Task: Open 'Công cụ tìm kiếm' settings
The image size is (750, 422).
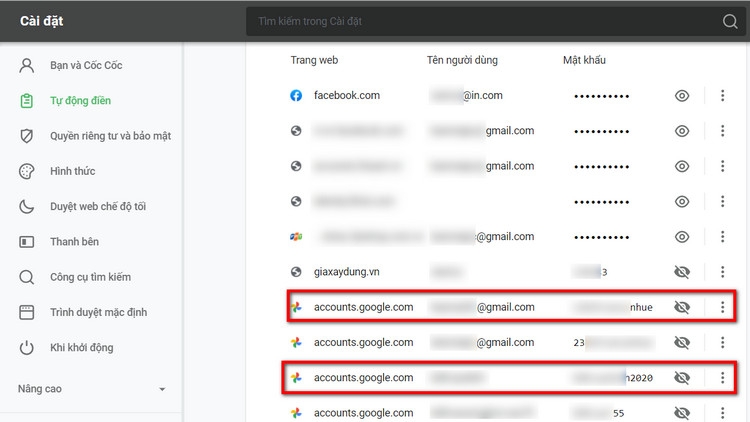Action: click(x=90, y=277)
